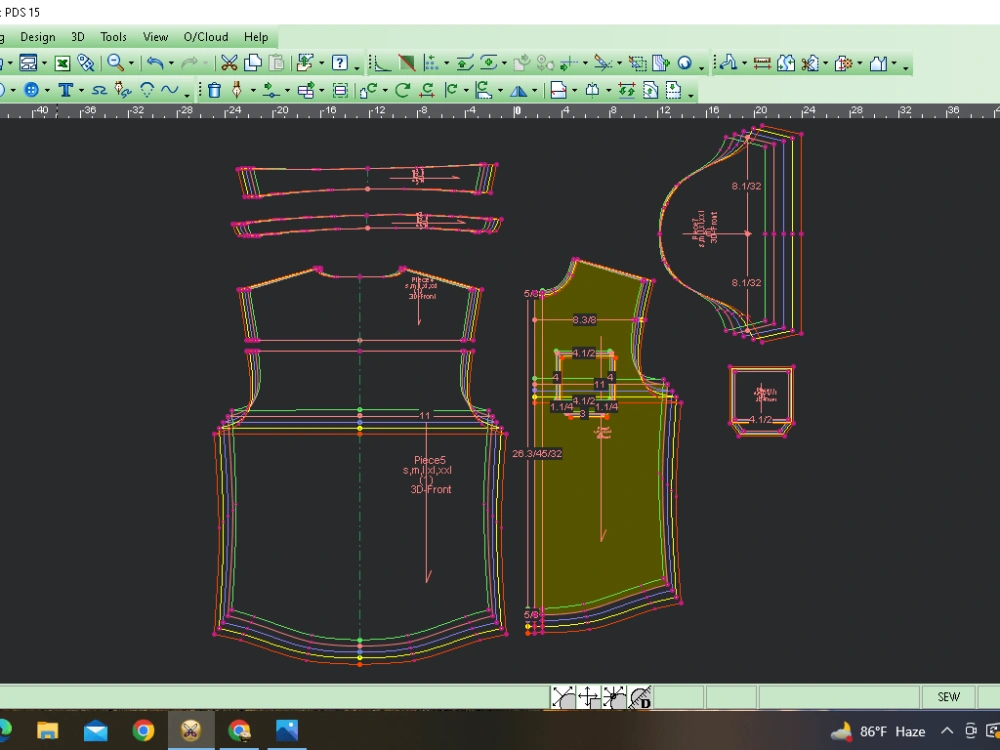Screen dimensions: 1000x750
Task: Select the Text tool
Action: (x=65, y=89)
